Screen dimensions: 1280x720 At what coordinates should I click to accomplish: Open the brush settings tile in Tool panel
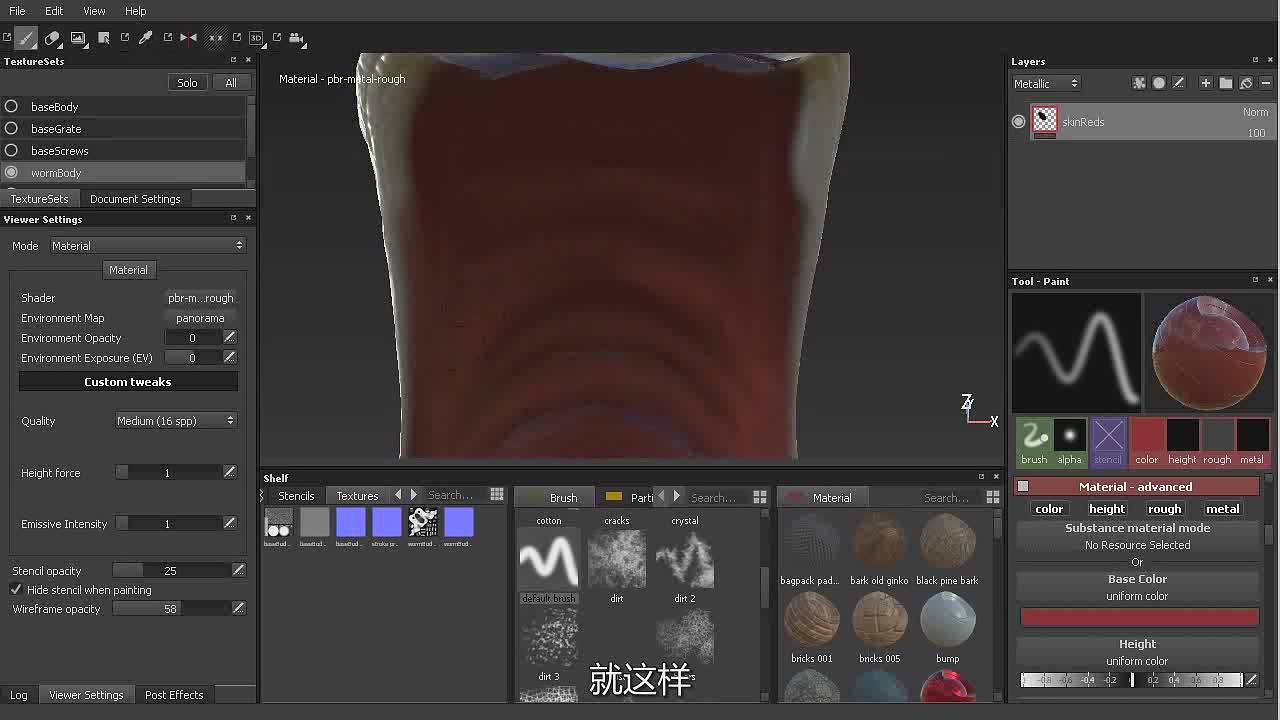[x=1034, y=442]
